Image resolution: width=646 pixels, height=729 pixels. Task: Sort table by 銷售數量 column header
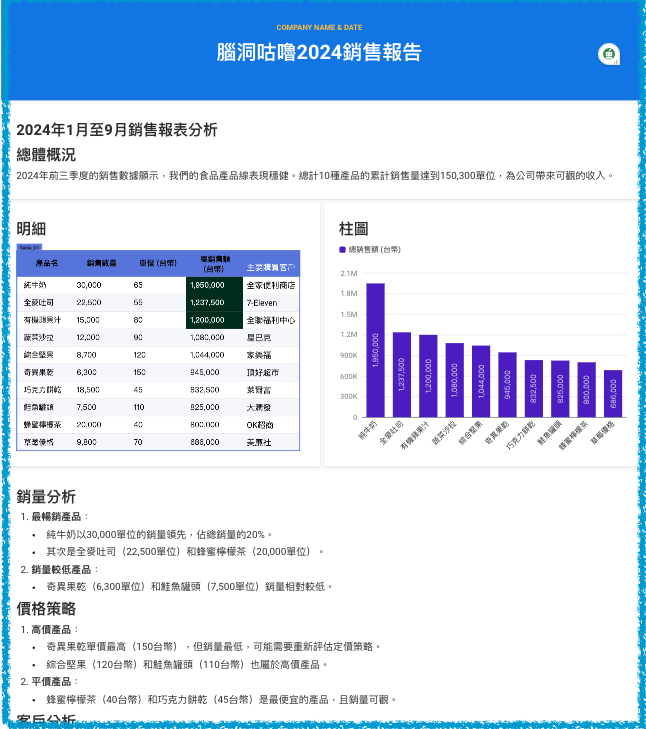101,264
